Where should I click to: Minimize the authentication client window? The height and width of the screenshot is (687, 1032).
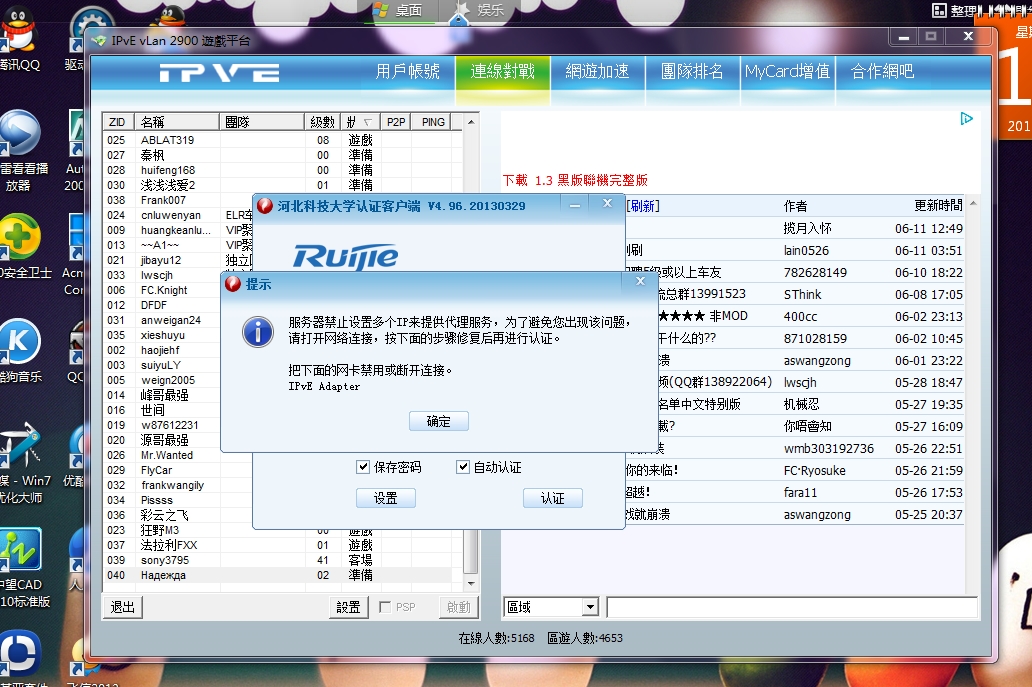(575, 205)
